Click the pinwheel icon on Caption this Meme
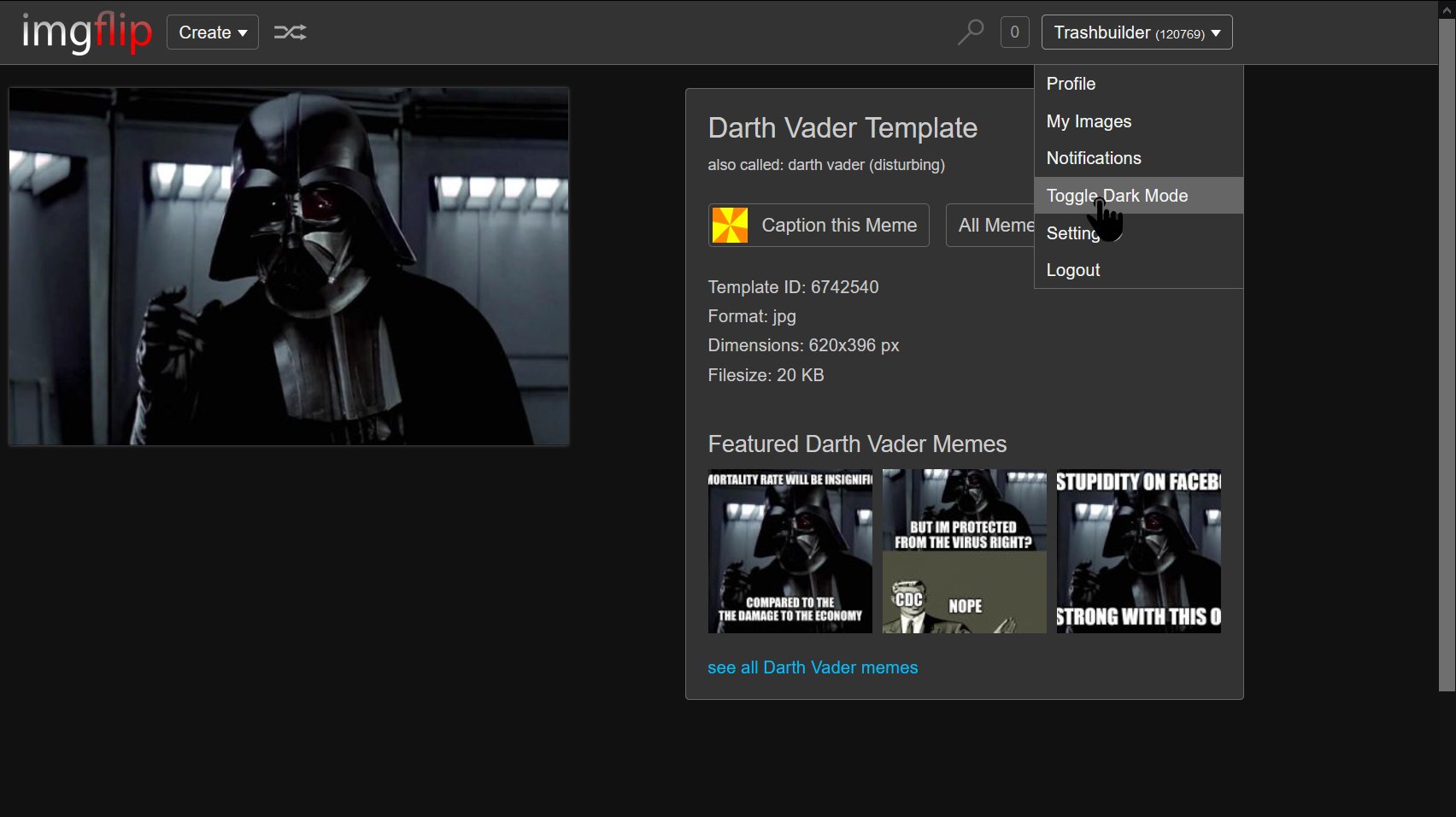 click(730, 225)
